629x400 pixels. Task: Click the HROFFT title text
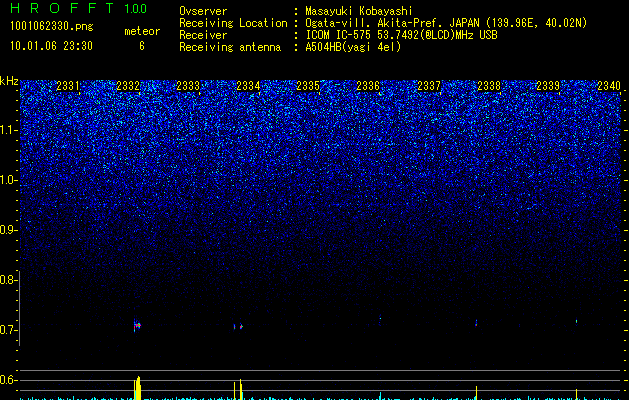tap(62, 8)
